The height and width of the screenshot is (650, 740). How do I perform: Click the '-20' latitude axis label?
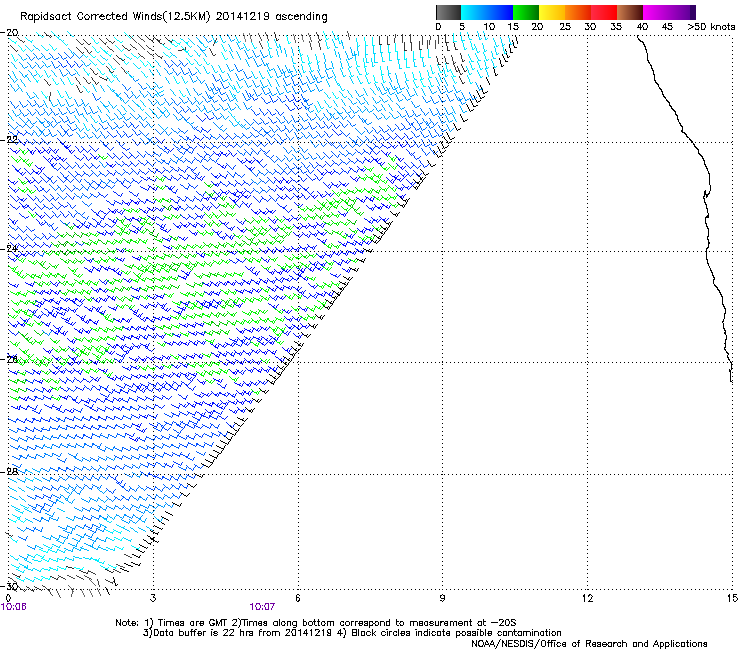(x=9, y=33)
